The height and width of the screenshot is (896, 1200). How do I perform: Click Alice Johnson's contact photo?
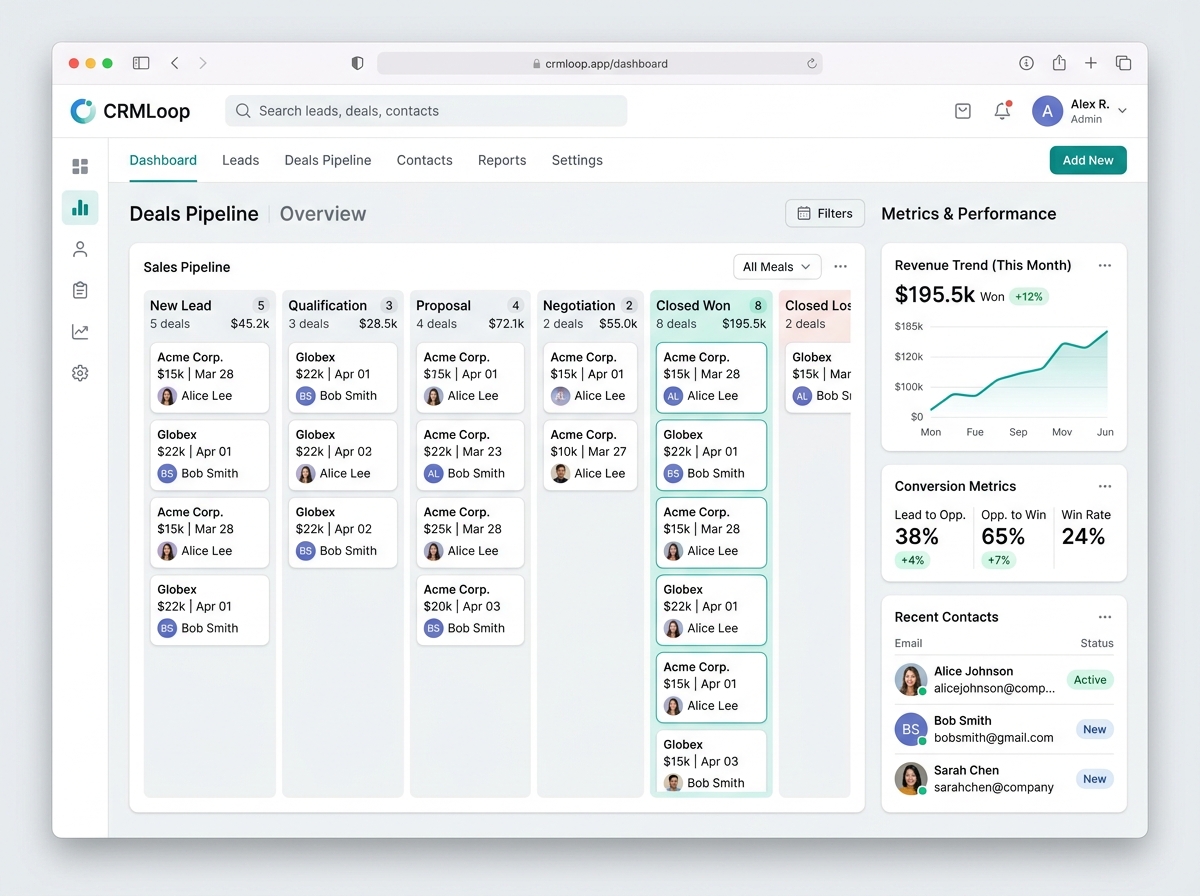pos(911,680)
